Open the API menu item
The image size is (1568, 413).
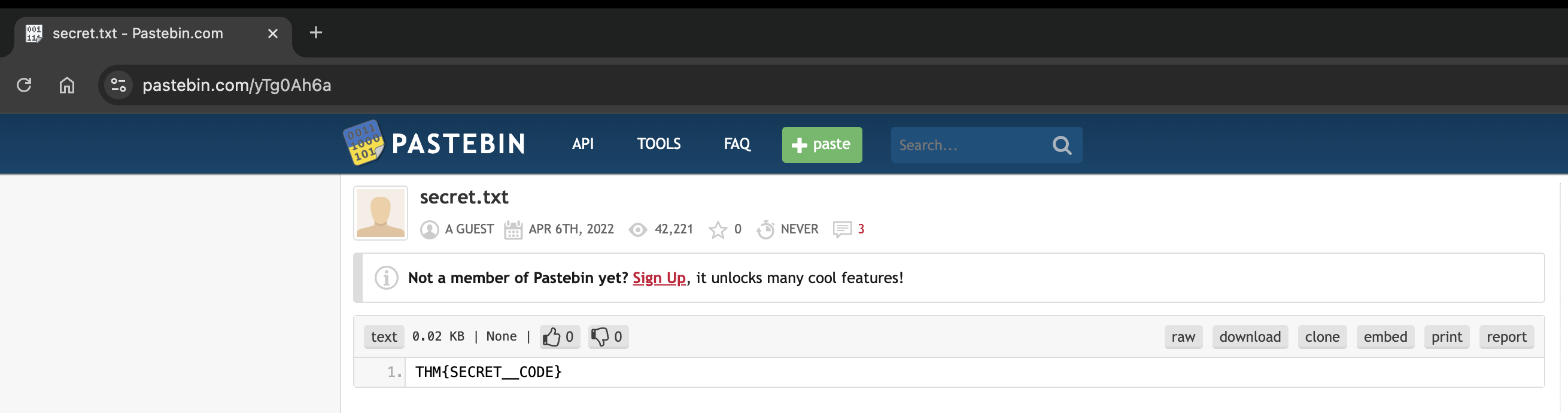582,144
